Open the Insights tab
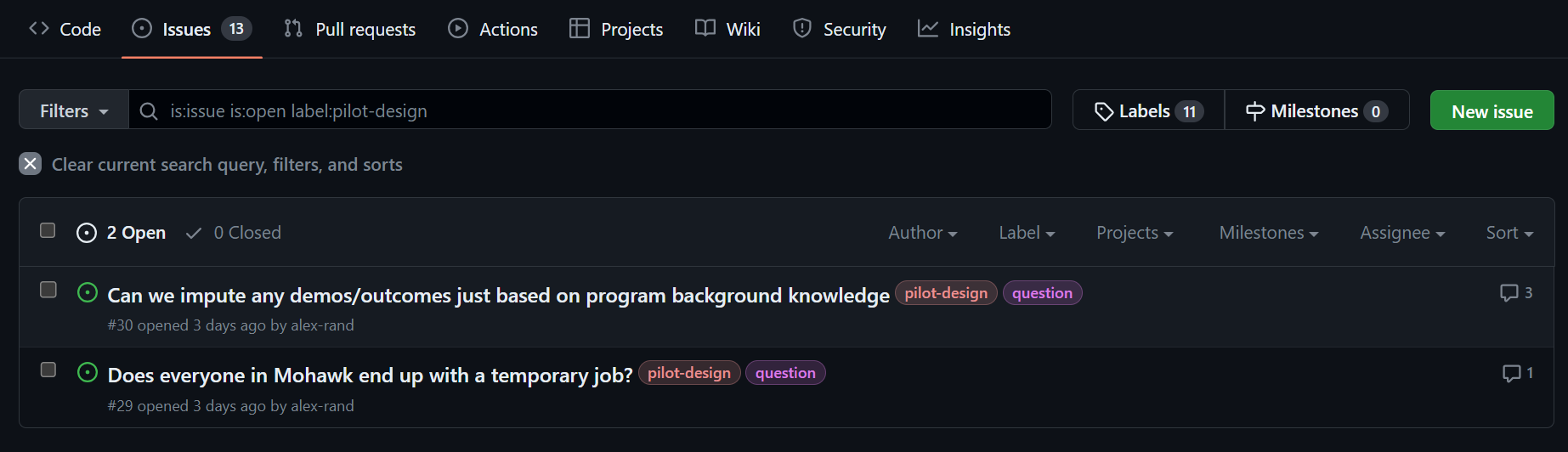 click(964, 29)
